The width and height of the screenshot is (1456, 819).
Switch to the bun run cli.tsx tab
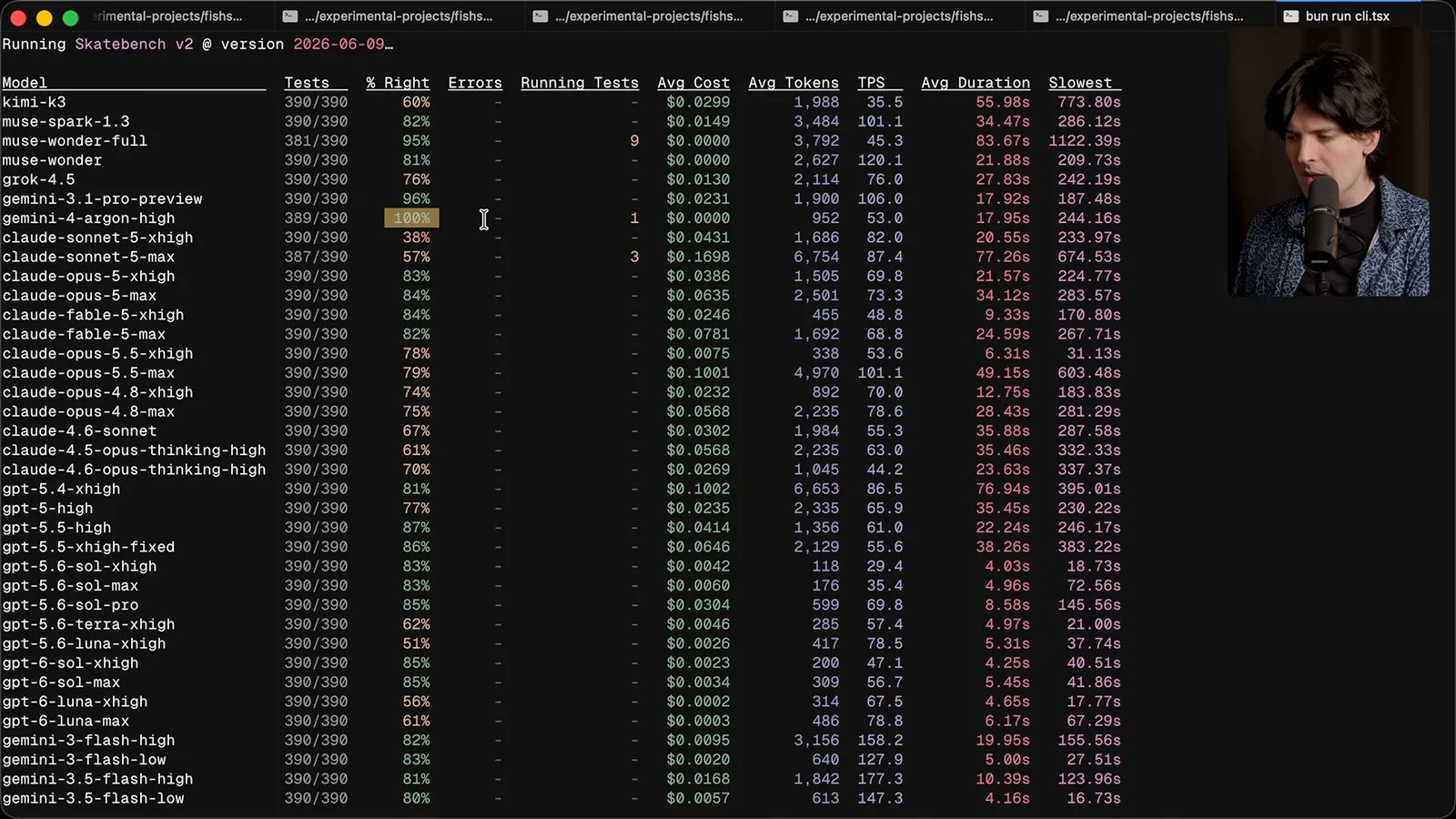(x=1347, y=16)
